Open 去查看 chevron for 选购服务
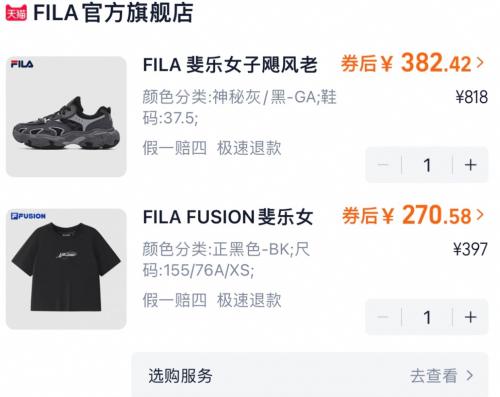Image resolution: width=500 pixels, height=397 pixels. pyautogui.click(x=470, y=376)
